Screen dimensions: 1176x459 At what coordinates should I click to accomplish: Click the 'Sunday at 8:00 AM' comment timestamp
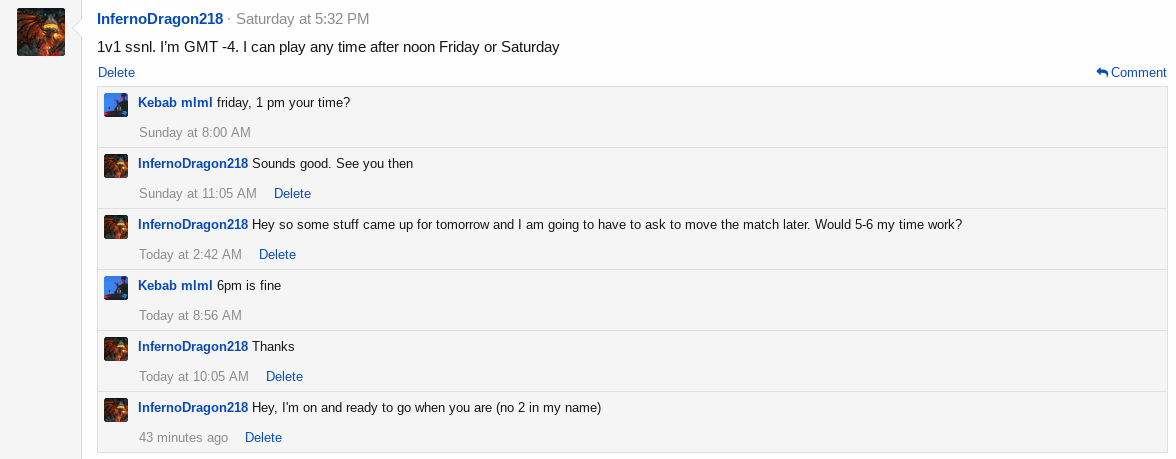pyautogui.click(x=194, y=132)
